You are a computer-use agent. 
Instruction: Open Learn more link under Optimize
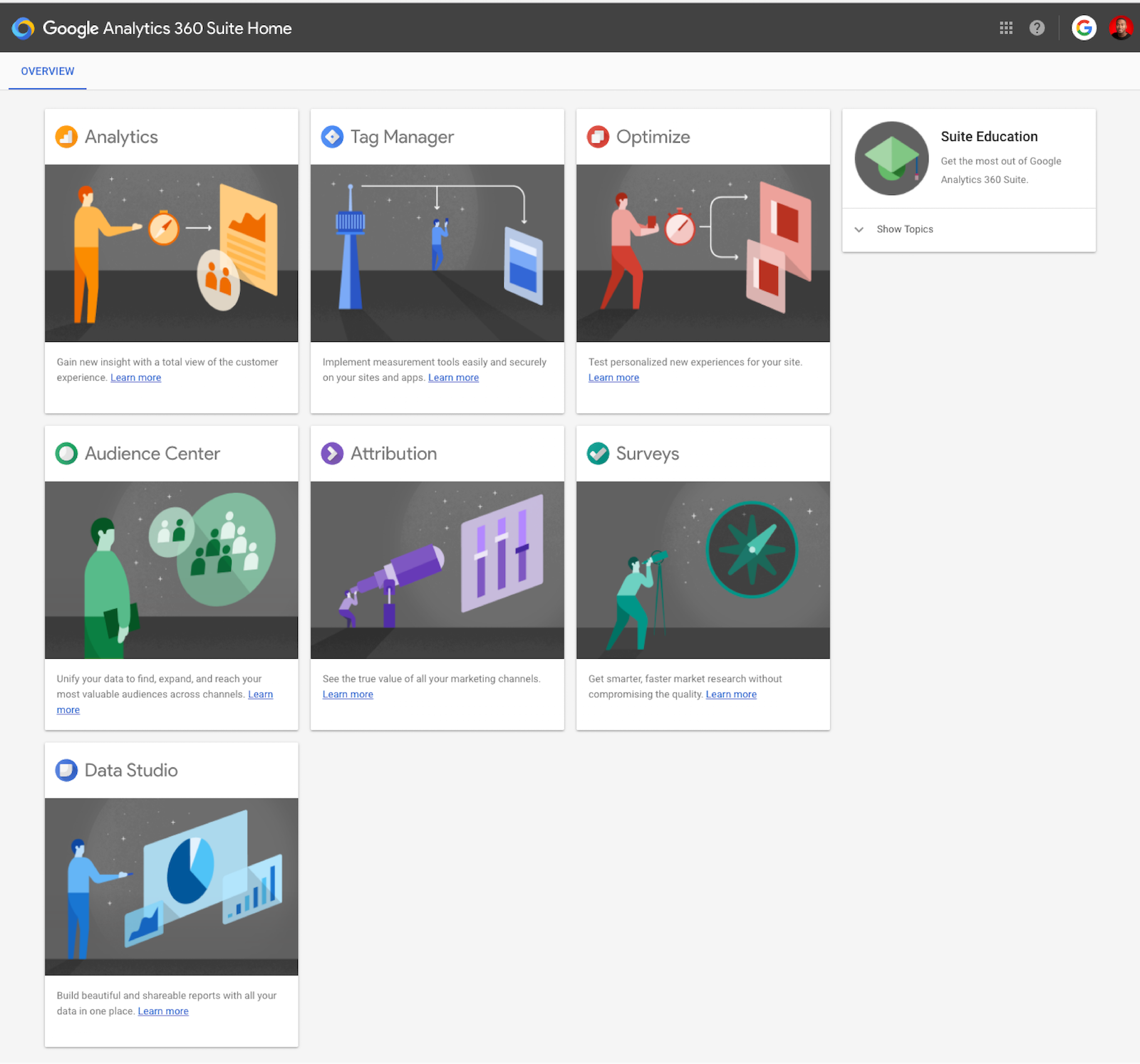tap(613, 377)
